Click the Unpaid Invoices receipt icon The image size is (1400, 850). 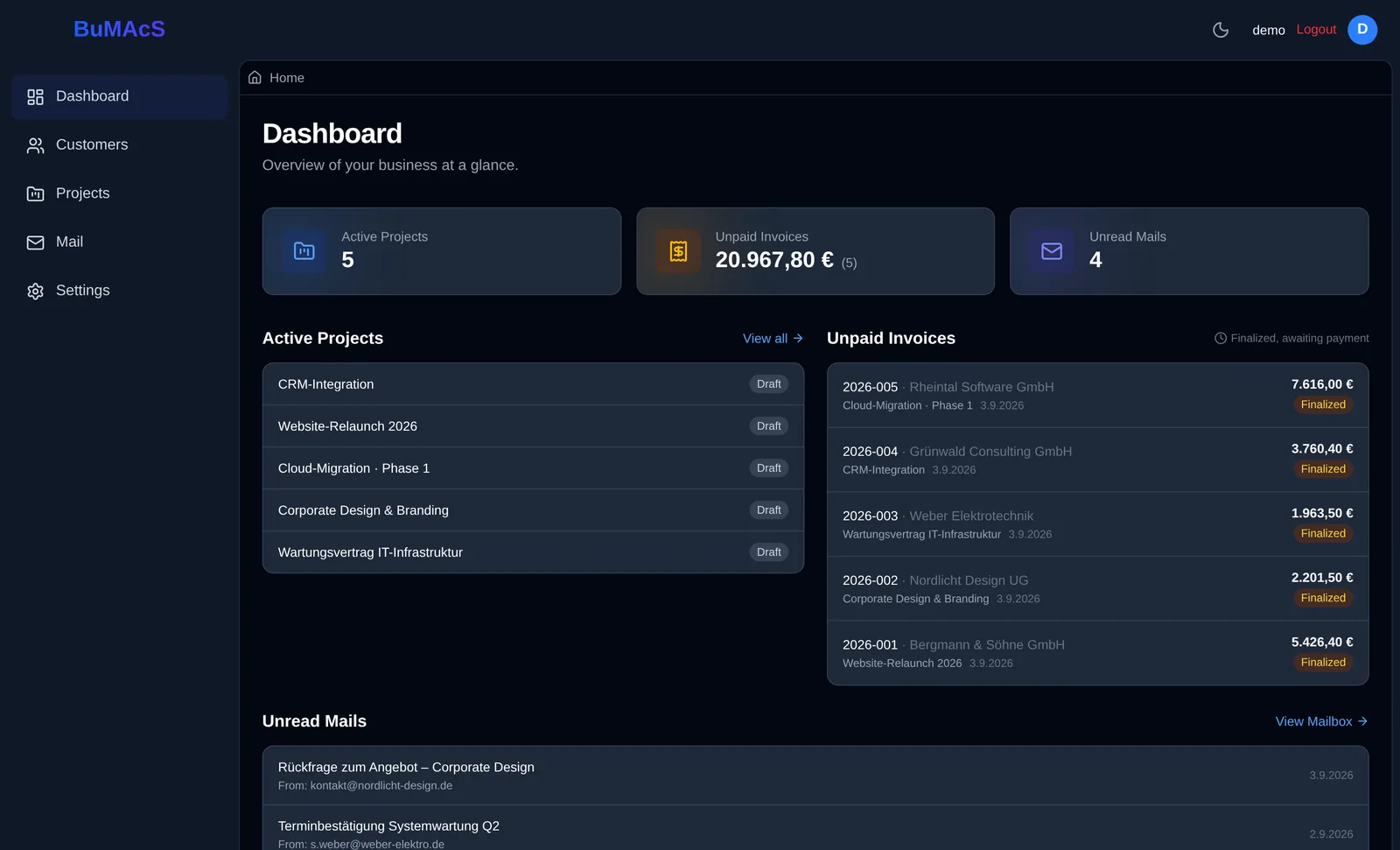(x=678, y=251)
